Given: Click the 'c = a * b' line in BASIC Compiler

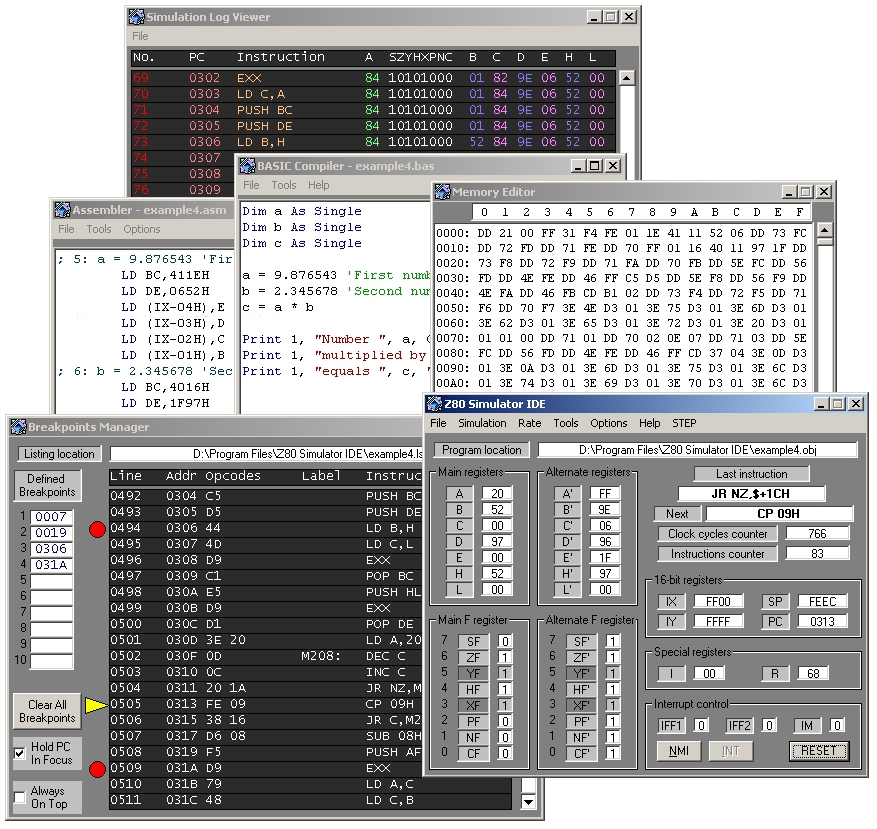Looking at the screenshot, I should [278, 308].
